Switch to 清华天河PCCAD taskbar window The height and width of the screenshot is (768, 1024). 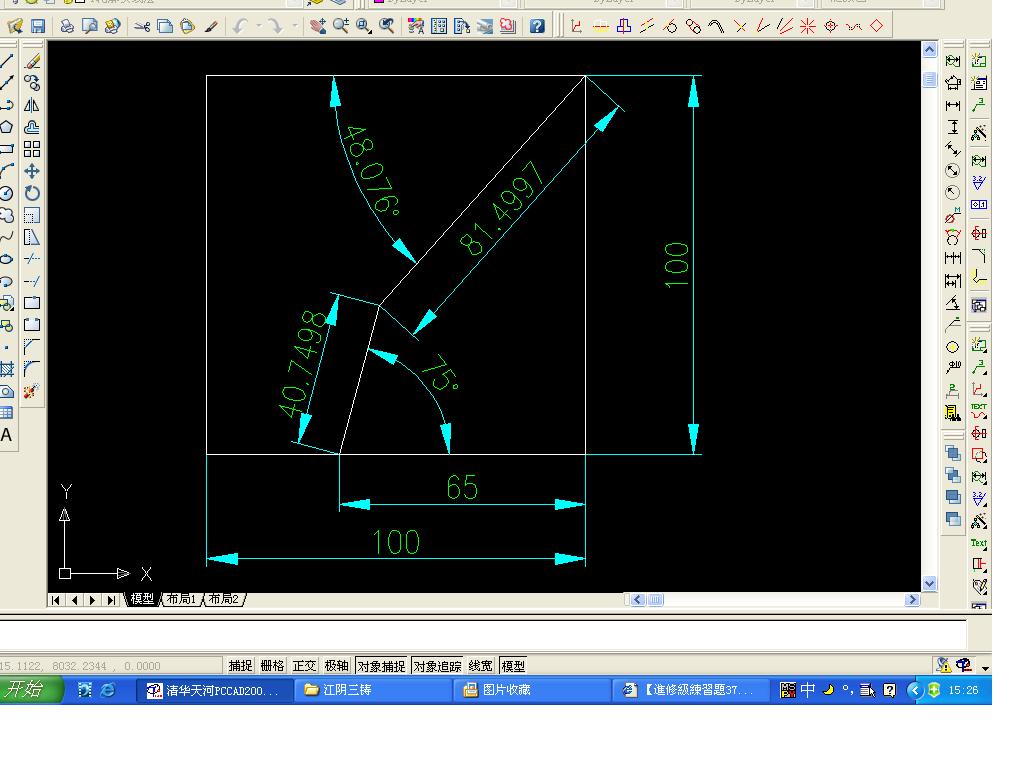pos(213,690)
